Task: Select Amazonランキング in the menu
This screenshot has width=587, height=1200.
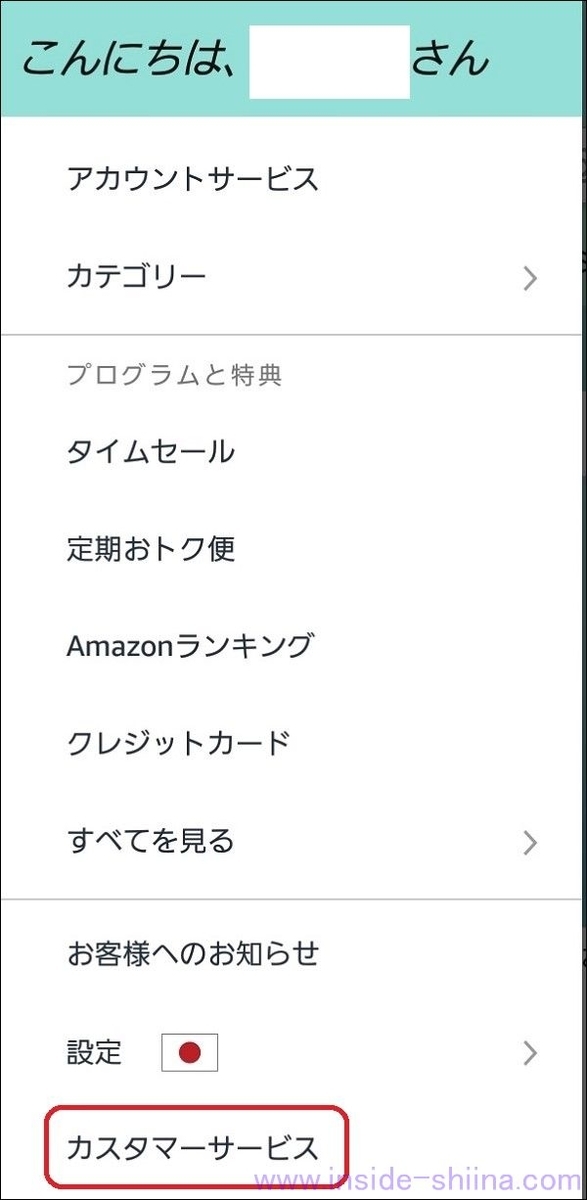Action: 190,646
